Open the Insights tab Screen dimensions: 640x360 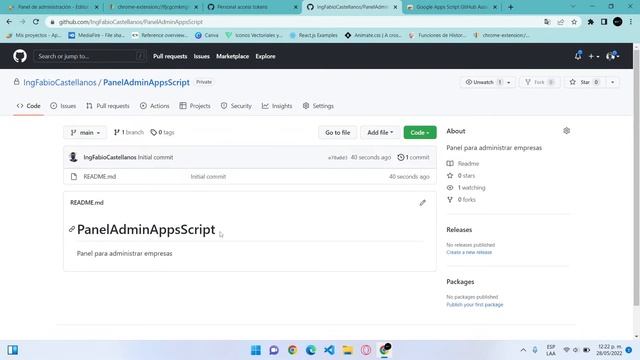pos(277,106)
